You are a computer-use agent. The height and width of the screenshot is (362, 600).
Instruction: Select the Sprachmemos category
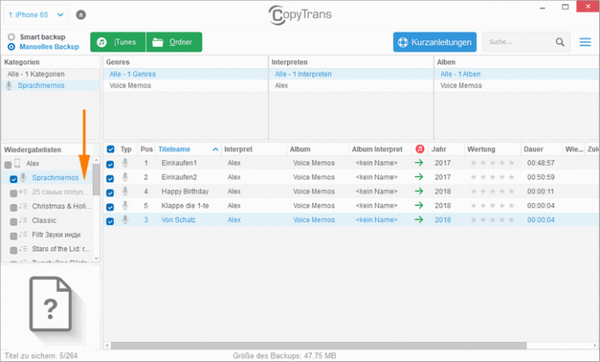(51, 85)
